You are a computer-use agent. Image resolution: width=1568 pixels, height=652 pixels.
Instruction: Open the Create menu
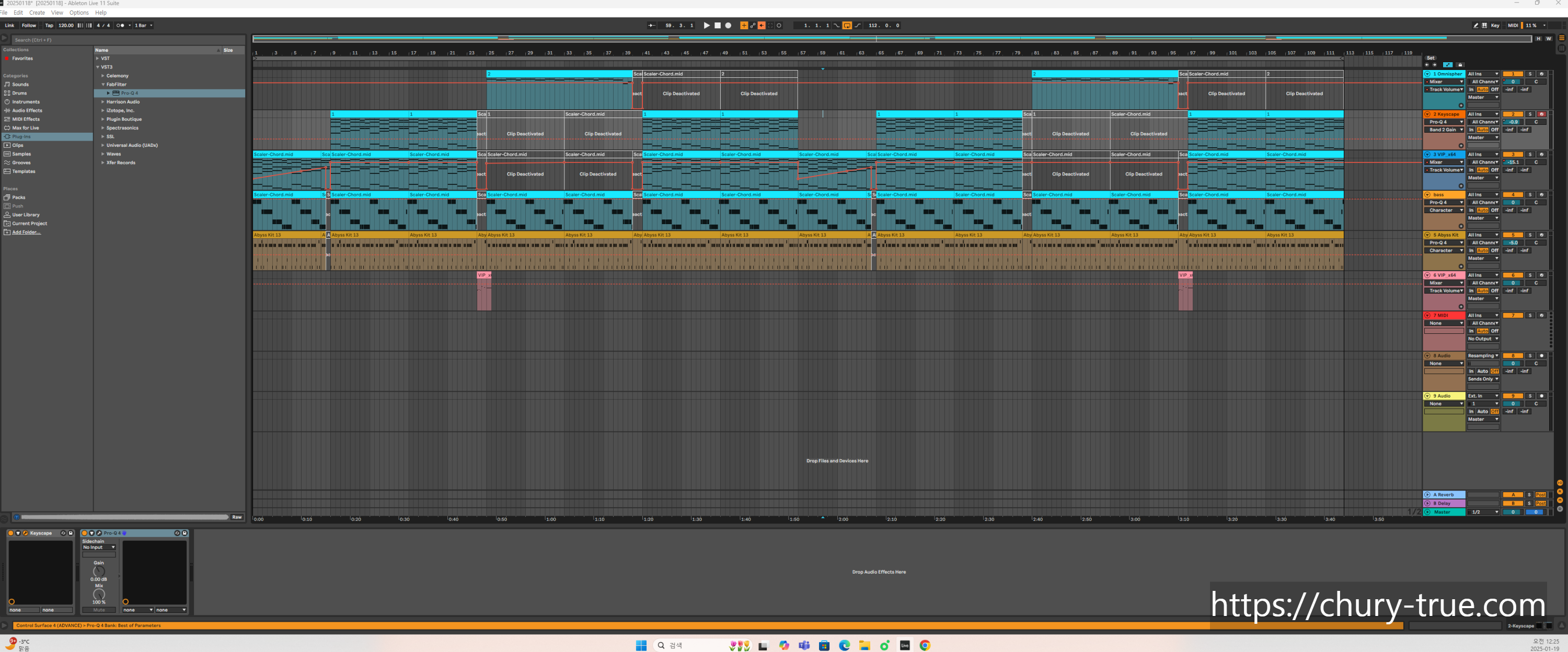[37, 12]
